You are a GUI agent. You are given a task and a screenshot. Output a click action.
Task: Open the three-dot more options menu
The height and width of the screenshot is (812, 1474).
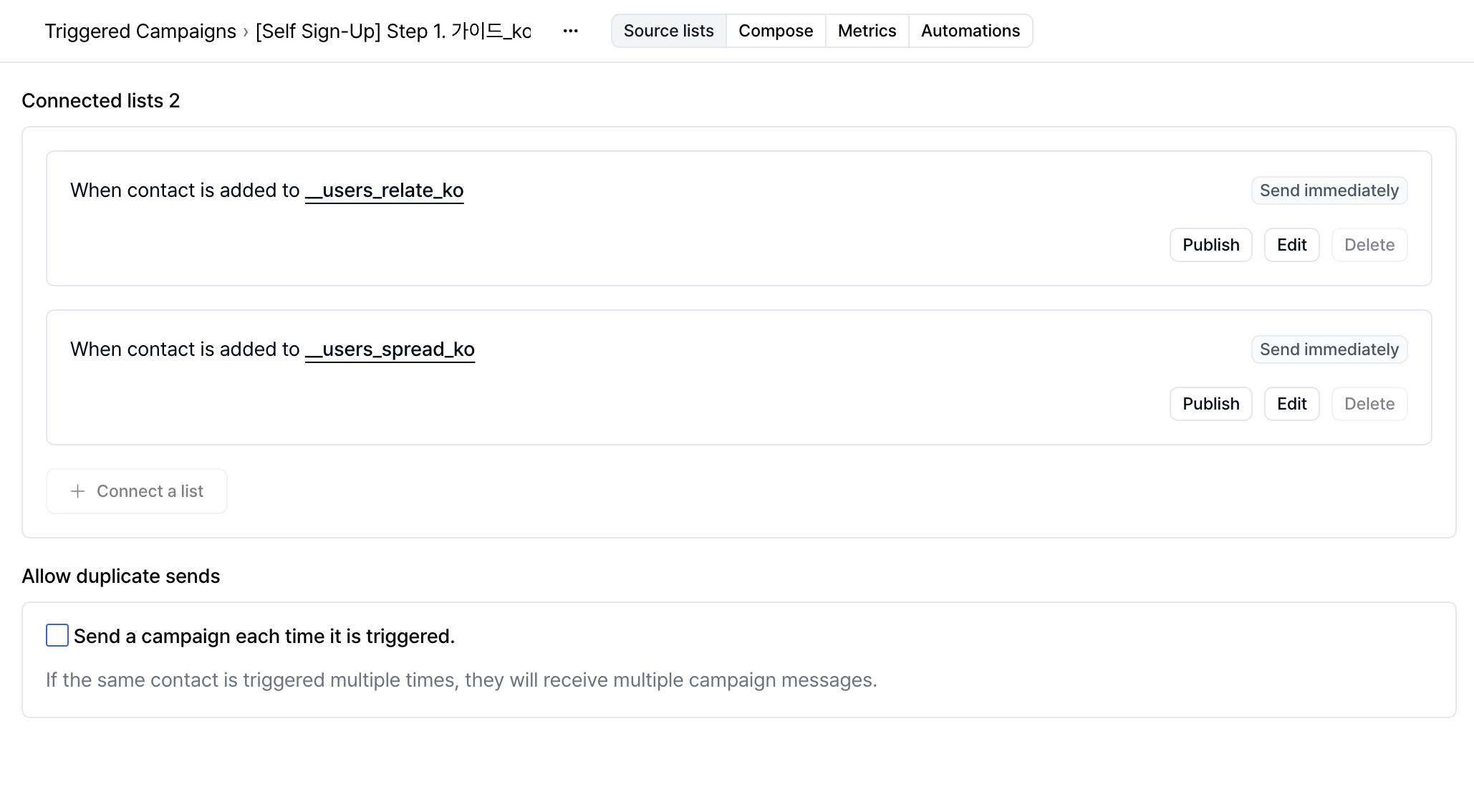570,31
